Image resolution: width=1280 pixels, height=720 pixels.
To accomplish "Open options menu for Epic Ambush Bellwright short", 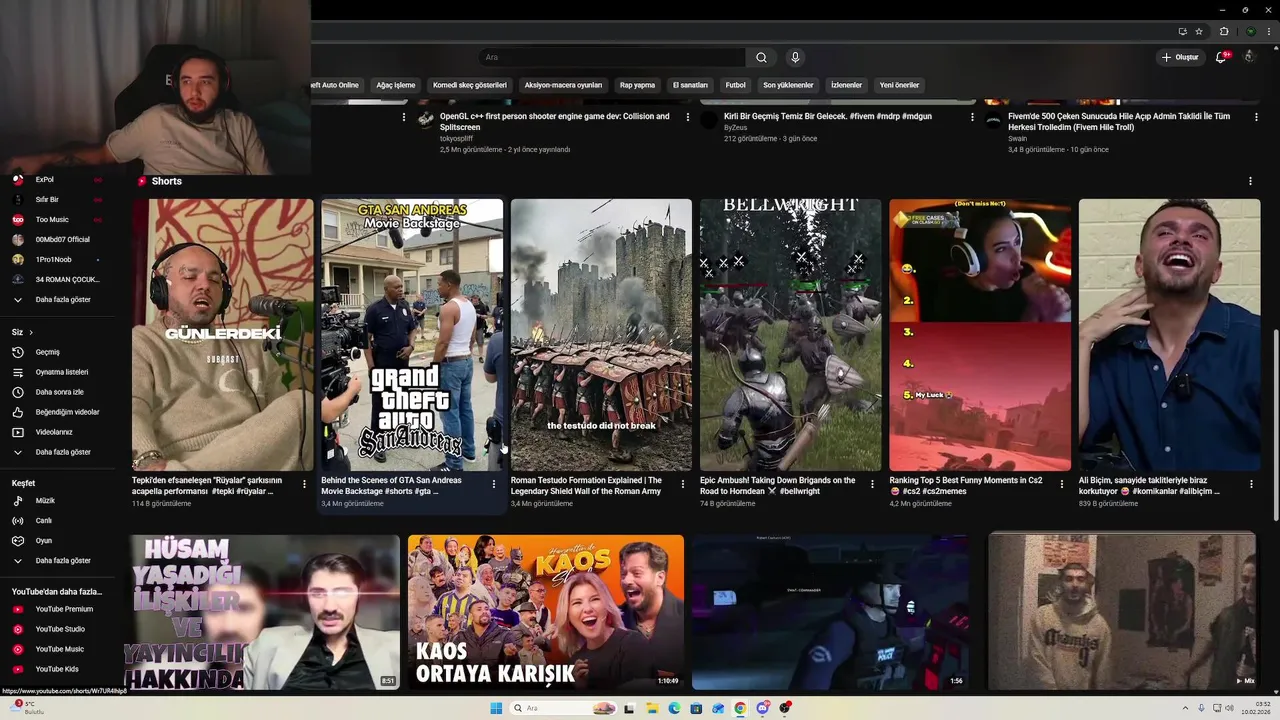I will (x=872, y=484).
